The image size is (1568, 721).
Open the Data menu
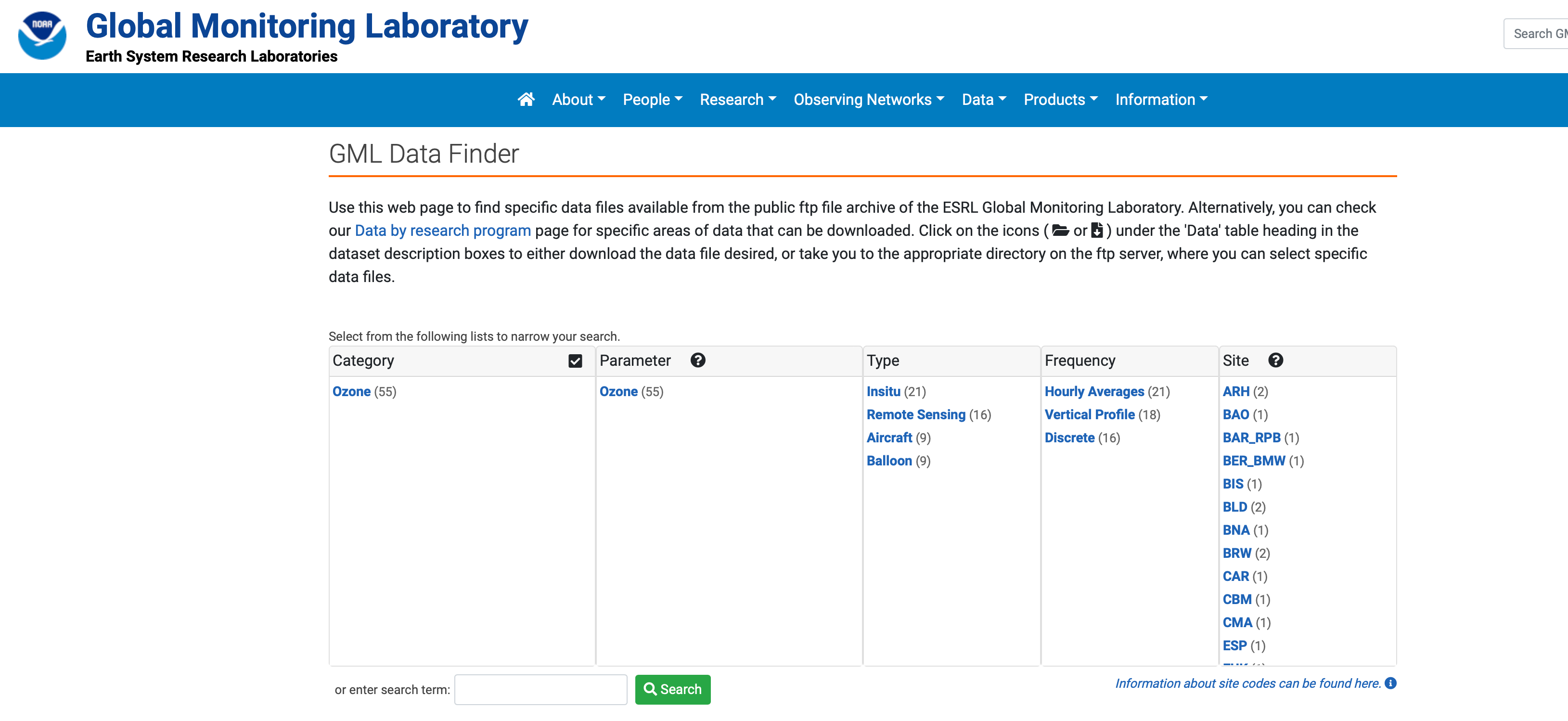pyautogui.click(x=983, y=99)
